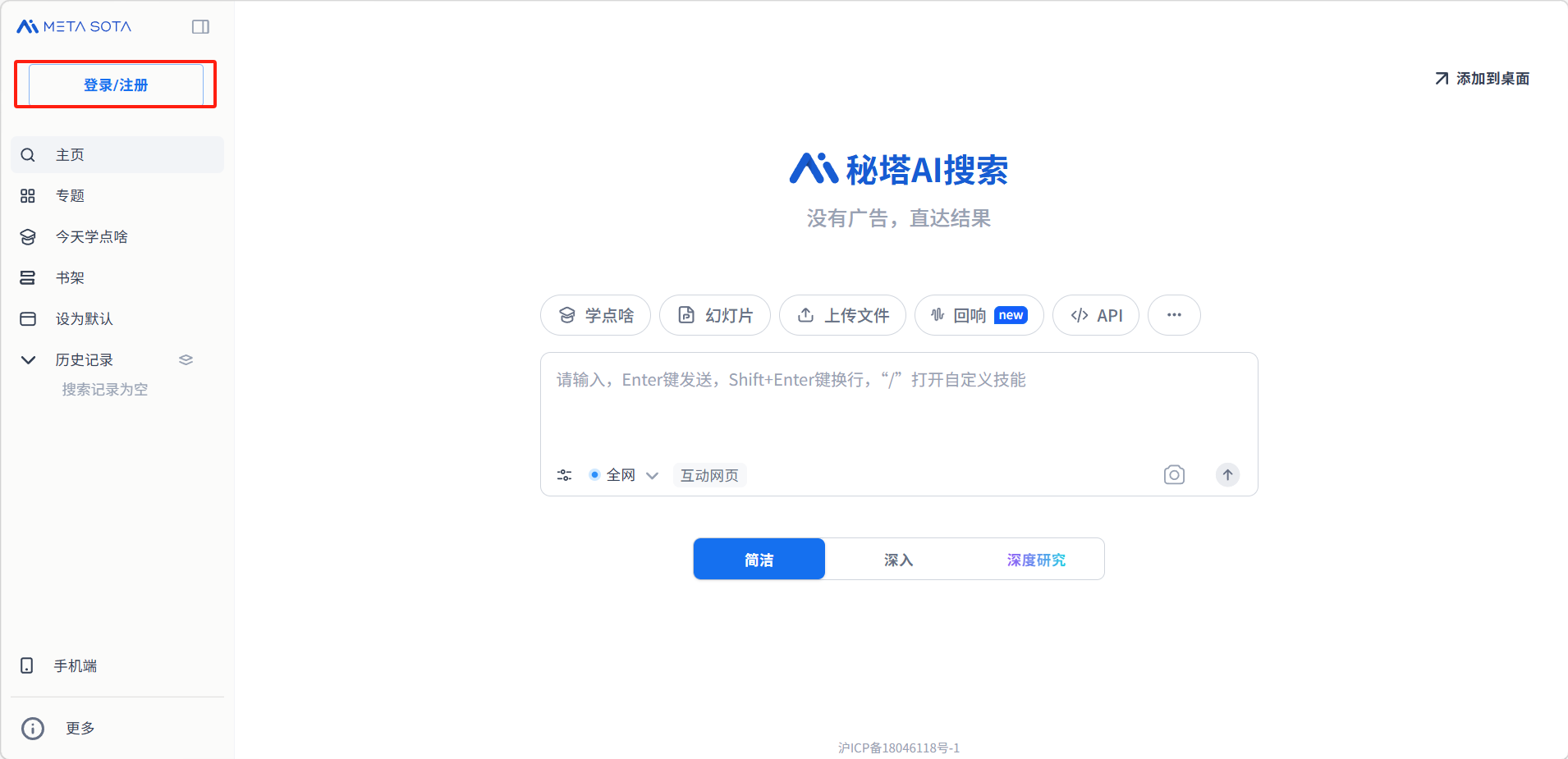
Task: Click the camera image search icon
Action: 1174,475
